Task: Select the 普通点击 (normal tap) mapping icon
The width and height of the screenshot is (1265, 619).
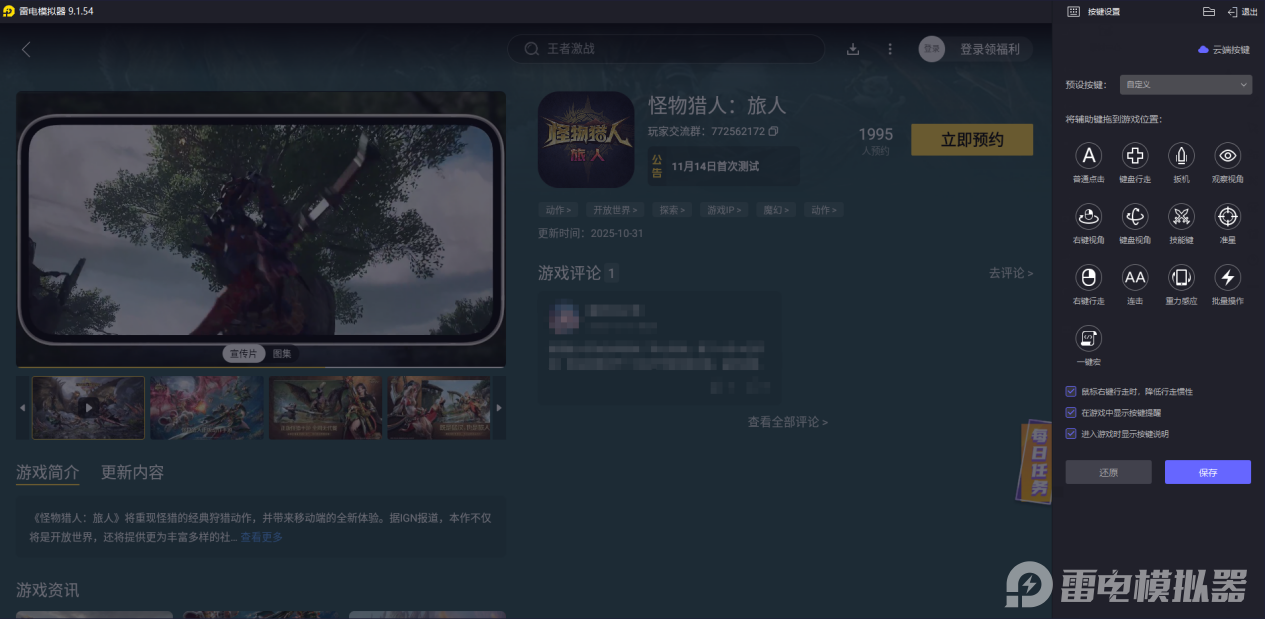Action: tap(1087, 157)
